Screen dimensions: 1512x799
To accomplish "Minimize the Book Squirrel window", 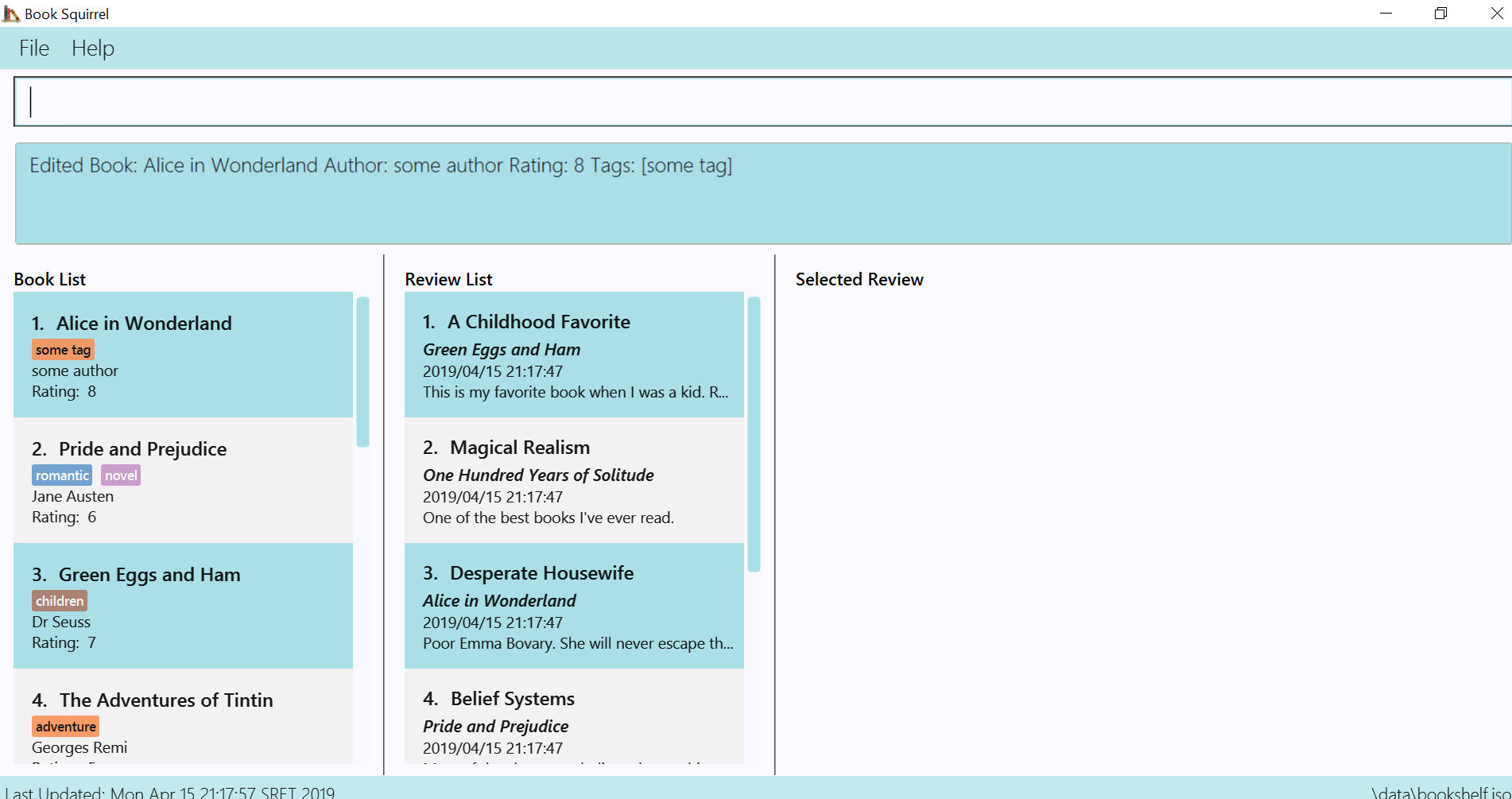I will coord(1386,14).
